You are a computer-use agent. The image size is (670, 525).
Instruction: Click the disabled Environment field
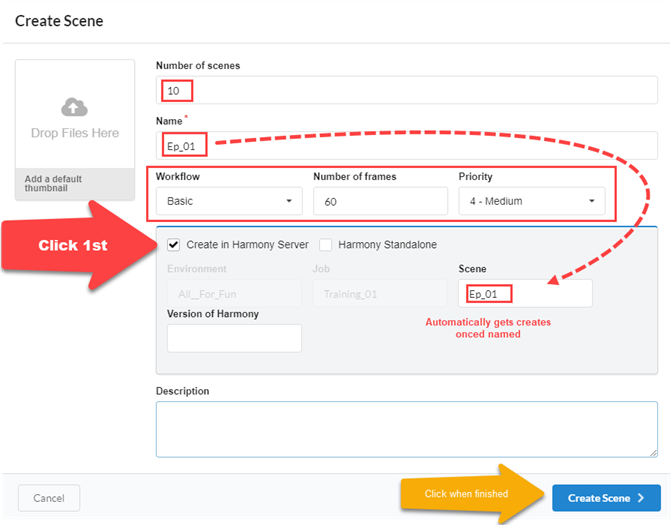click(x=234, y=293)
